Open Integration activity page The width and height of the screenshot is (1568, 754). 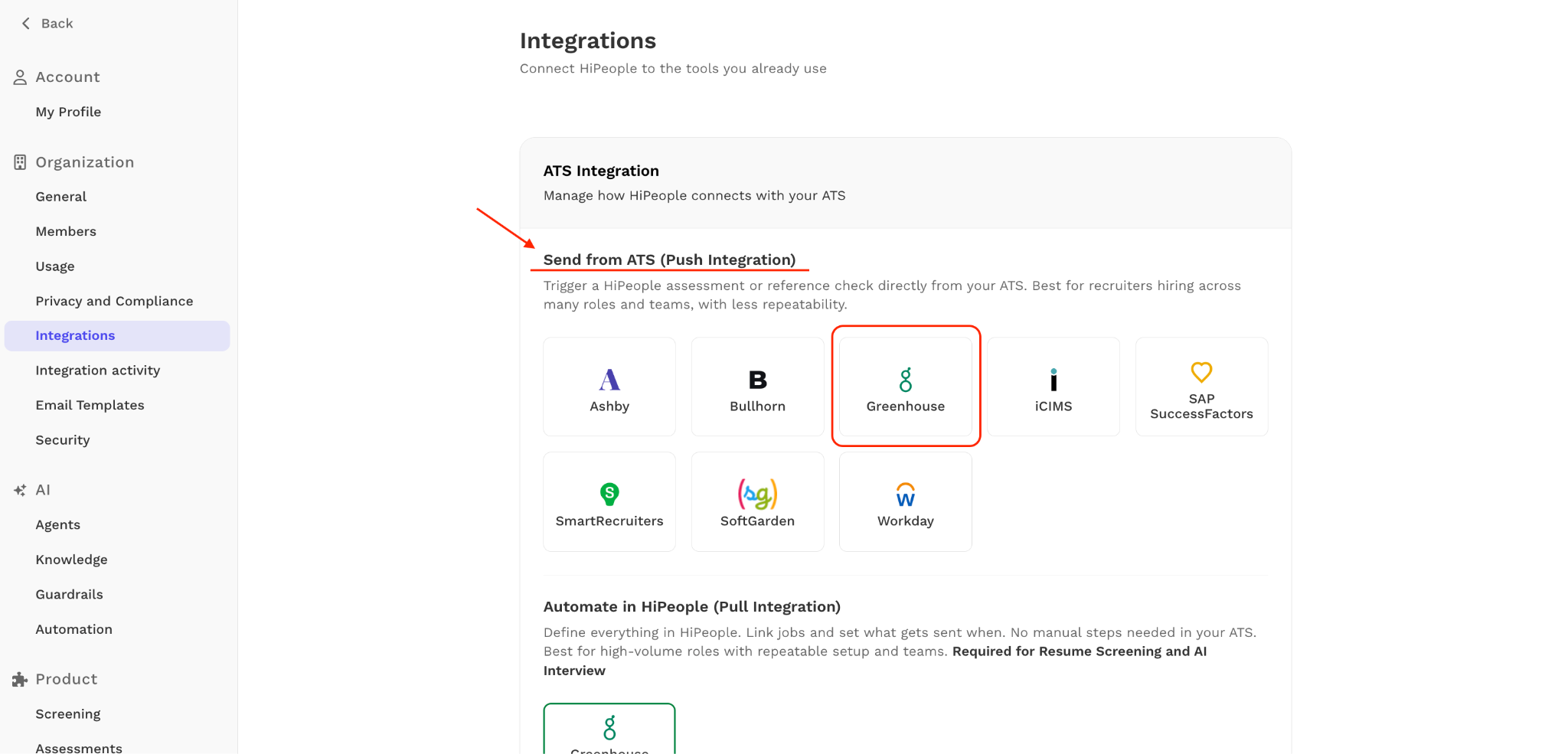tap(98, 370)
